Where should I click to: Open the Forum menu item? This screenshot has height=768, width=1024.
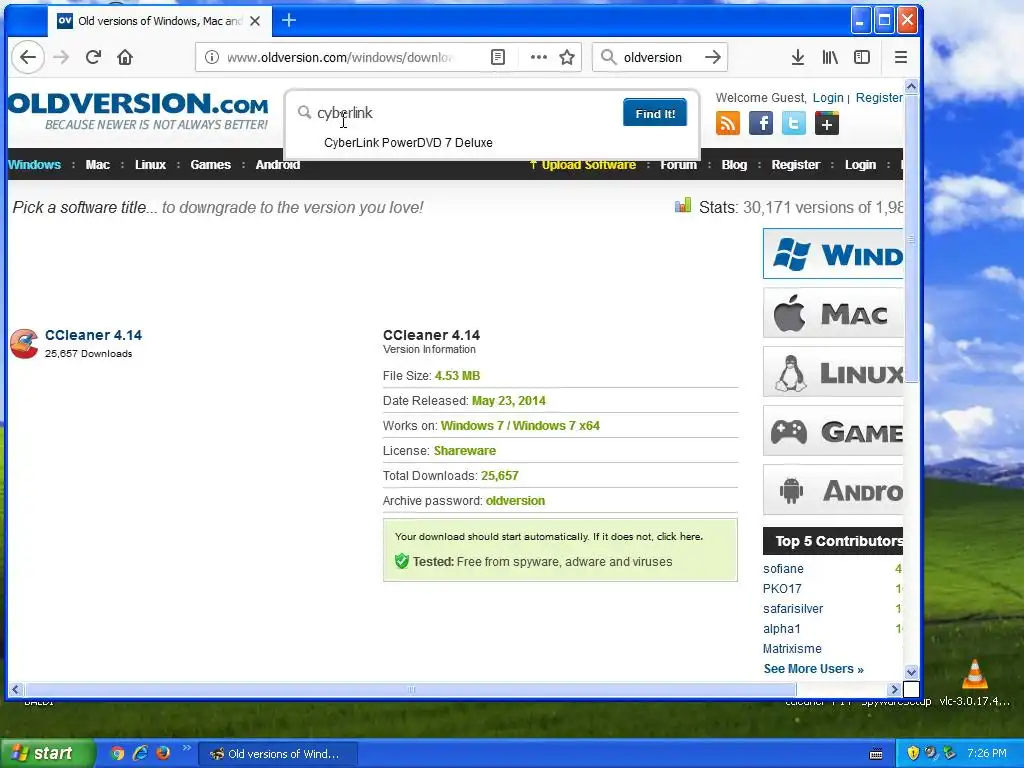(x=679, y=165)
